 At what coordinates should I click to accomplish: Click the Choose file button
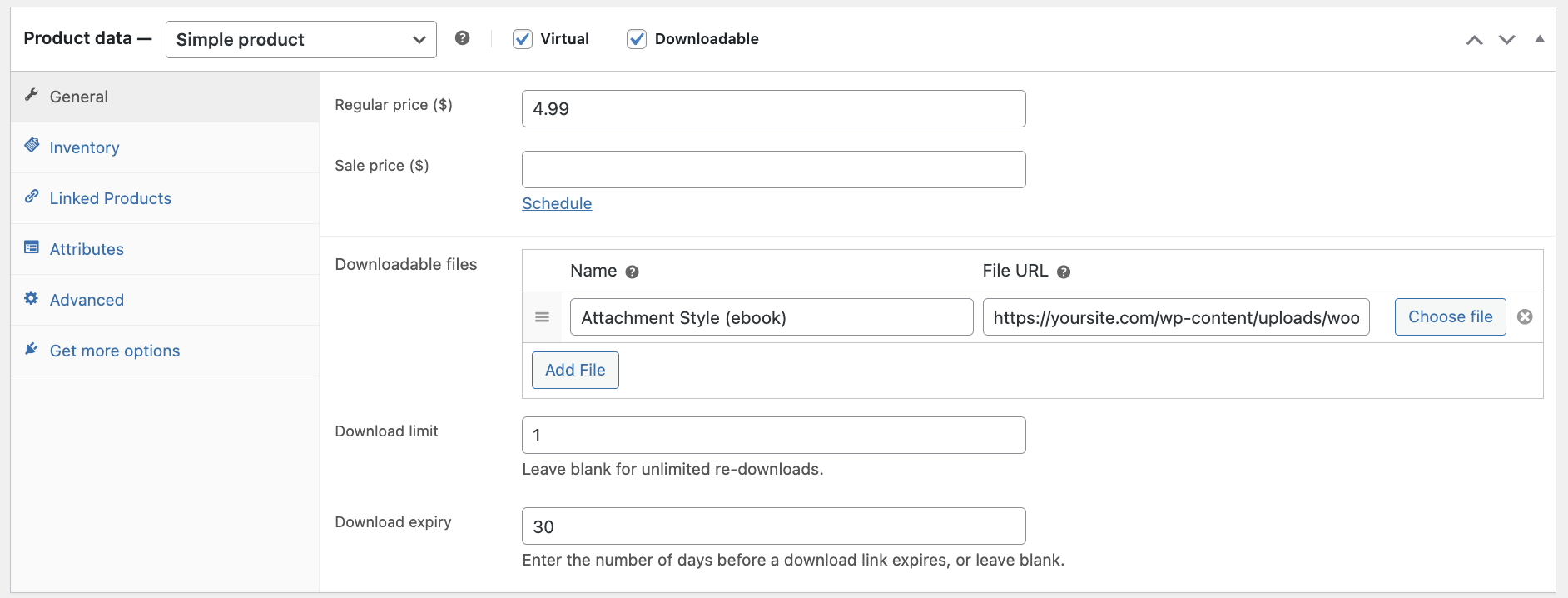click(1450, 316)
